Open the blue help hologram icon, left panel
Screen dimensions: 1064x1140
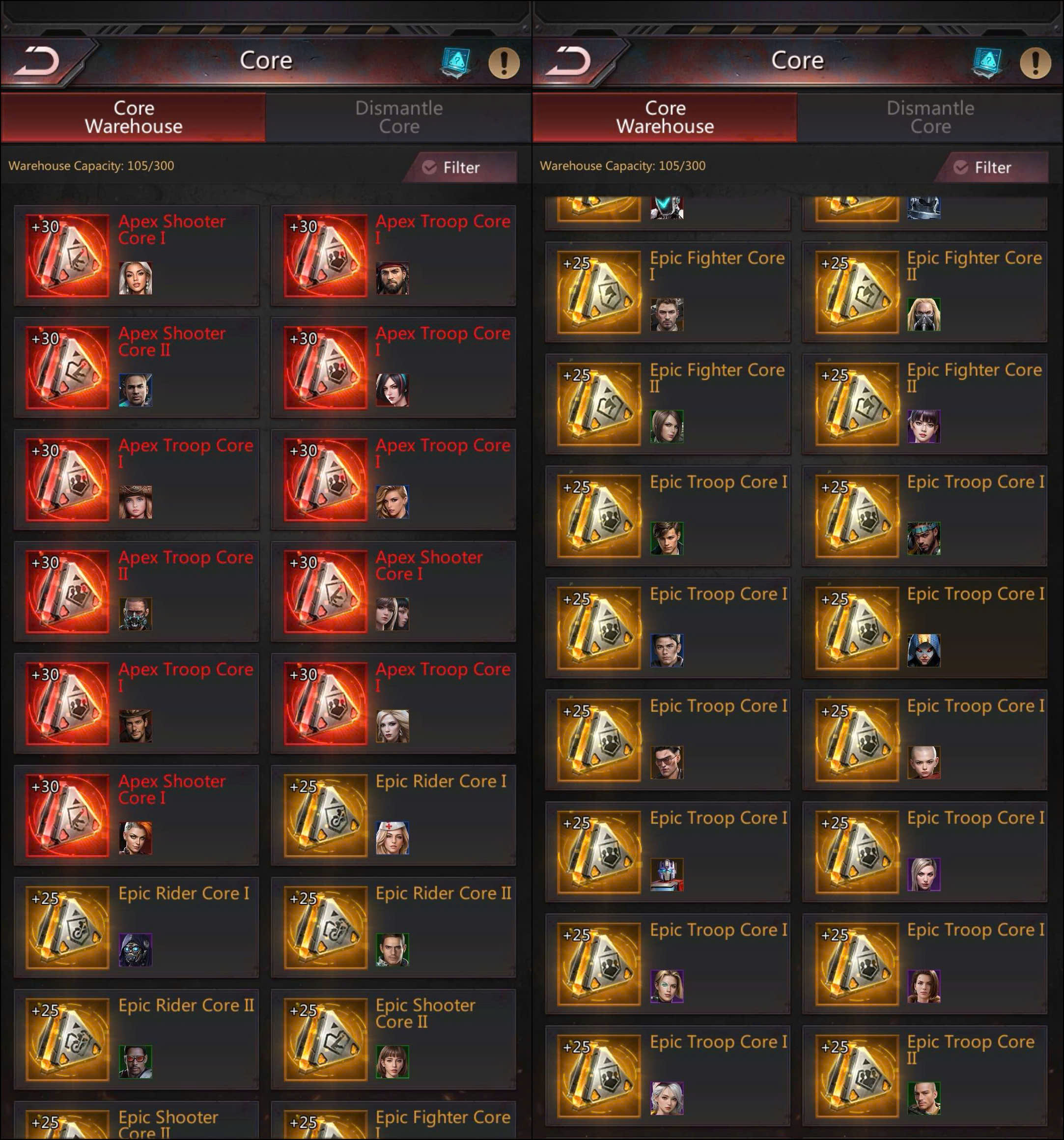pyautogui.click(x=456, y=62)
